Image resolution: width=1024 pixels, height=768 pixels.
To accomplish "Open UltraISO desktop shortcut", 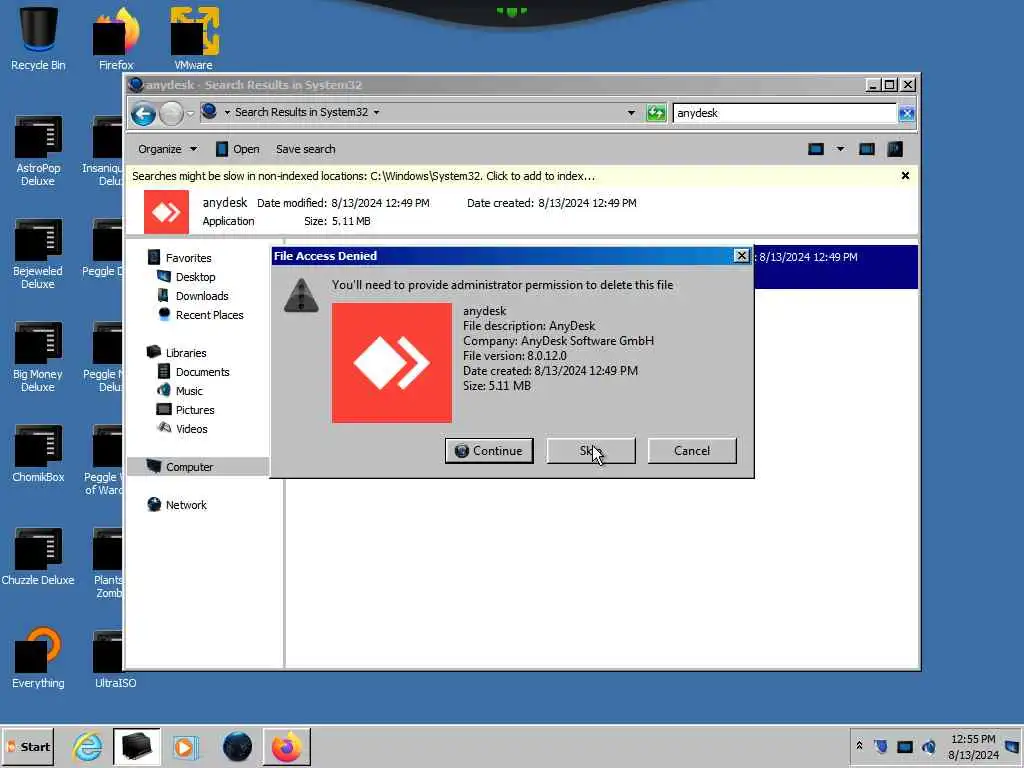I will [x=116, y=660].
